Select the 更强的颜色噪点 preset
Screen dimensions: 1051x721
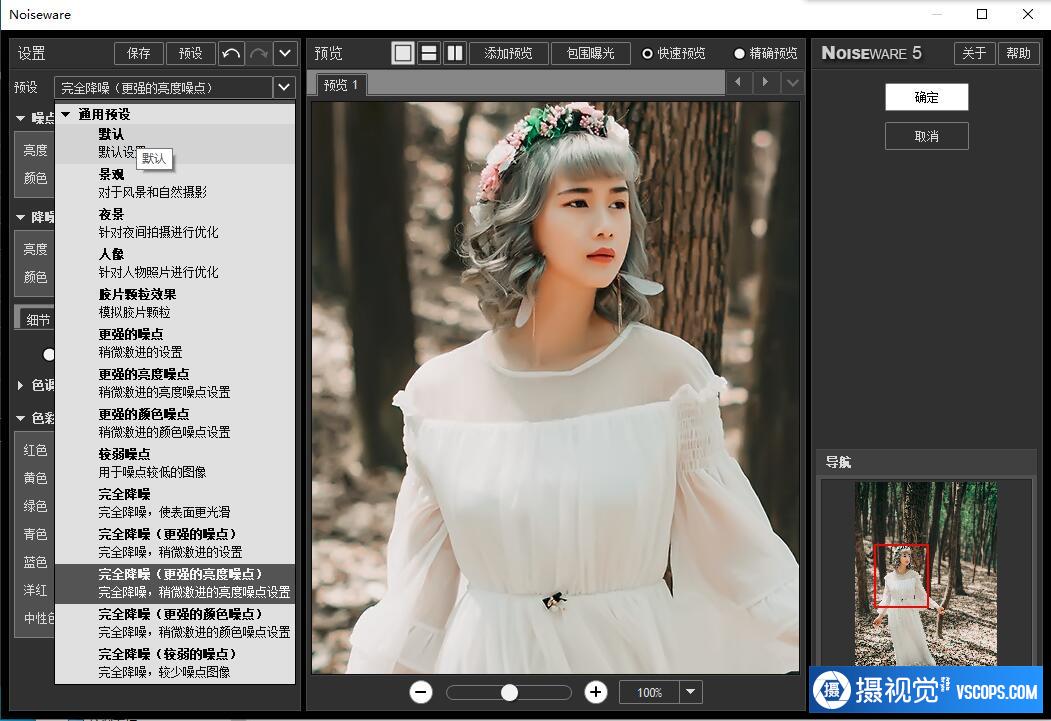[x=174, y=423]
